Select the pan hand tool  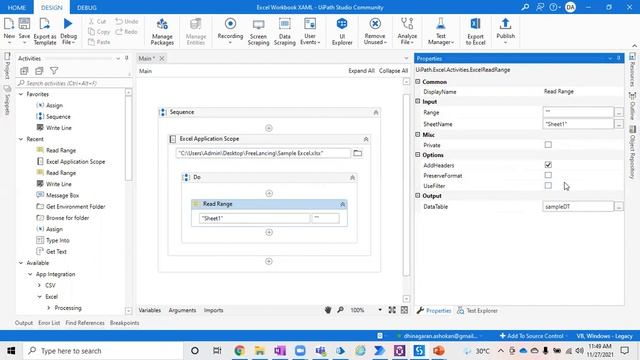(x=328, y=310)
